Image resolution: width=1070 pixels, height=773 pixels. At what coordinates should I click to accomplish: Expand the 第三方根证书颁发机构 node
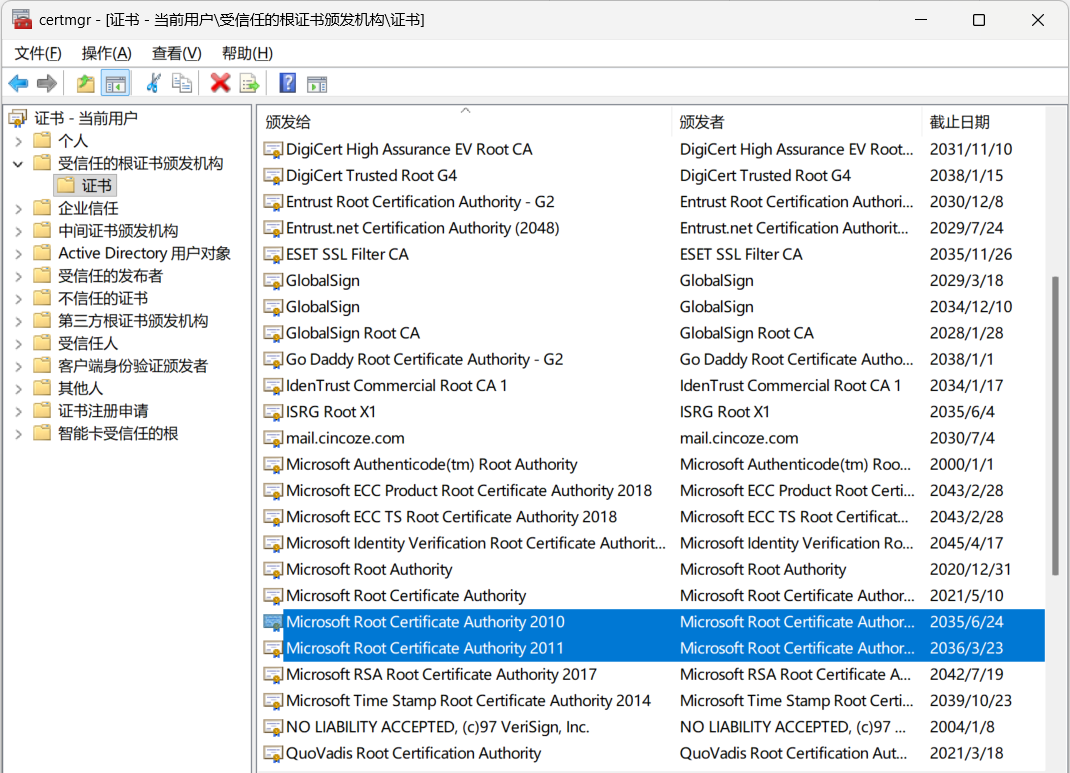click(18, 321)
